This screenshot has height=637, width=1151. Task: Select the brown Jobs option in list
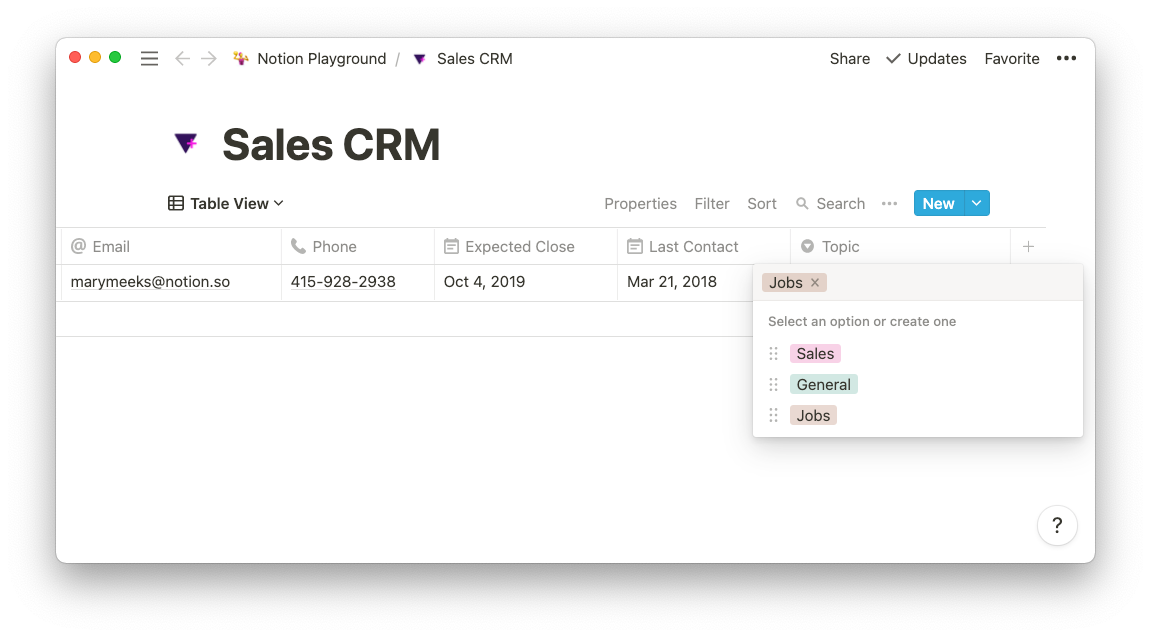[813, 415]
